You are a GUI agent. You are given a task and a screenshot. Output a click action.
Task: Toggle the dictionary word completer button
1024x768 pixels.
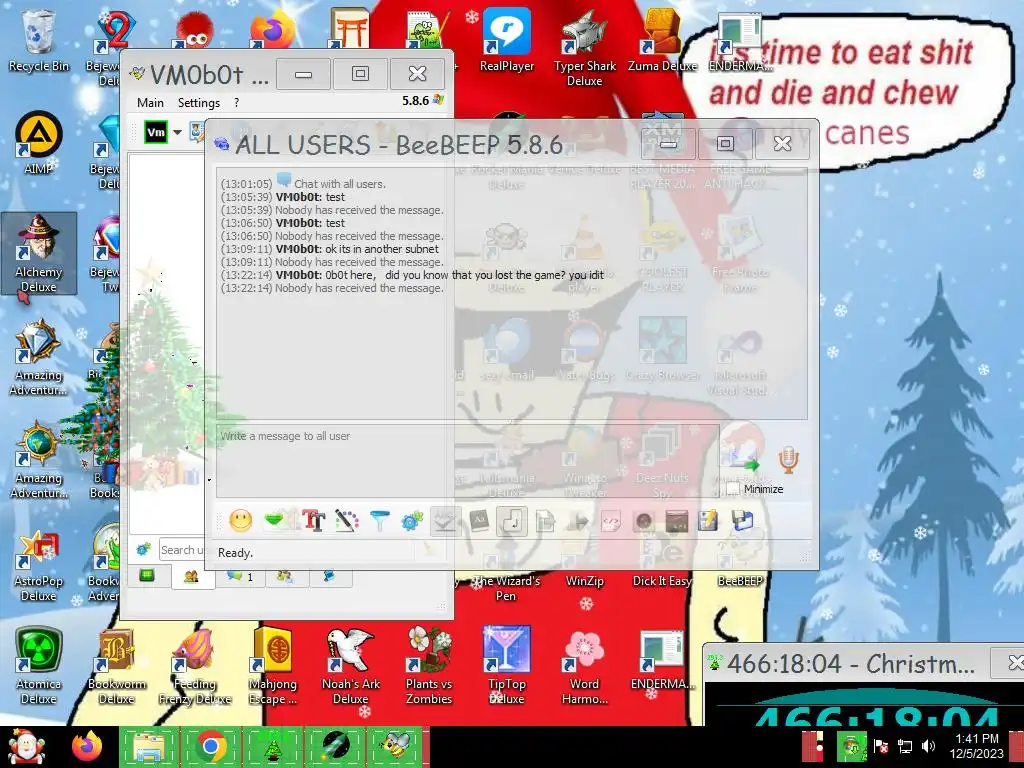(479, 521)
